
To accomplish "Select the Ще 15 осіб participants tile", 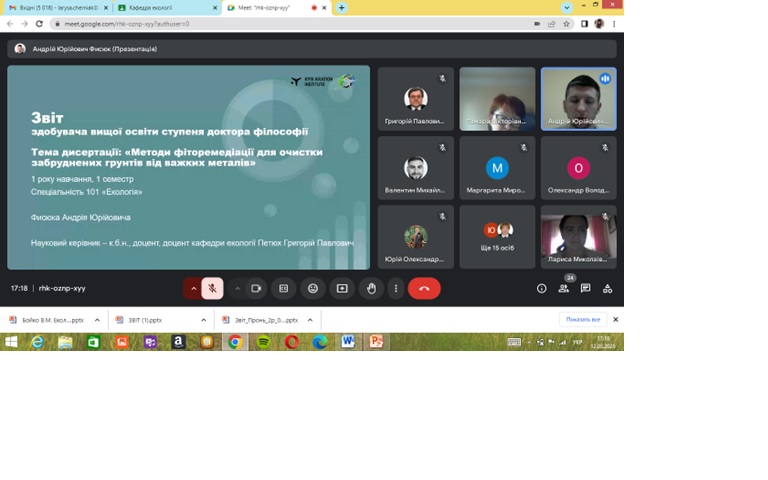I will tap(497, 237).
